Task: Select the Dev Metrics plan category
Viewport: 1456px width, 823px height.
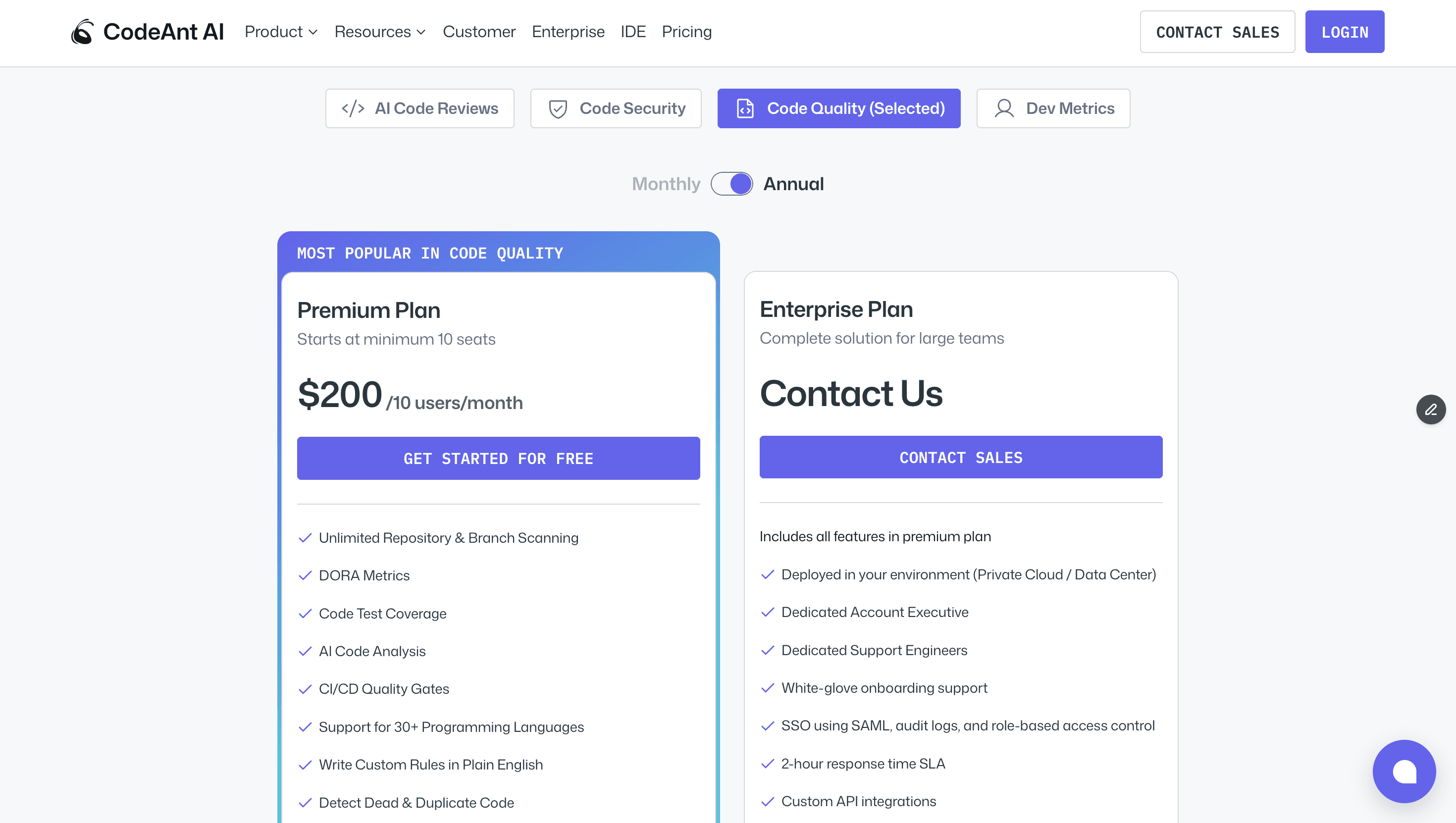Action: [1052, 108]
